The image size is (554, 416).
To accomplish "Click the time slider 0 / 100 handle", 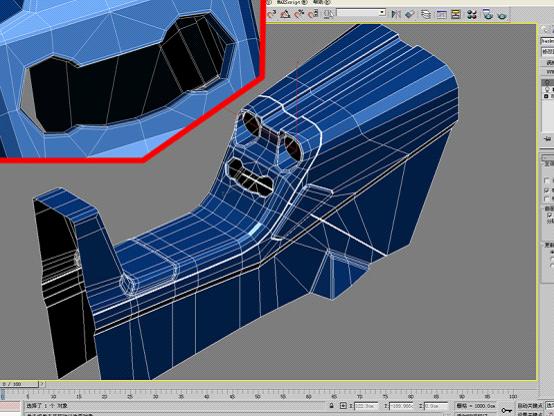I will click(x=19, y=384).
